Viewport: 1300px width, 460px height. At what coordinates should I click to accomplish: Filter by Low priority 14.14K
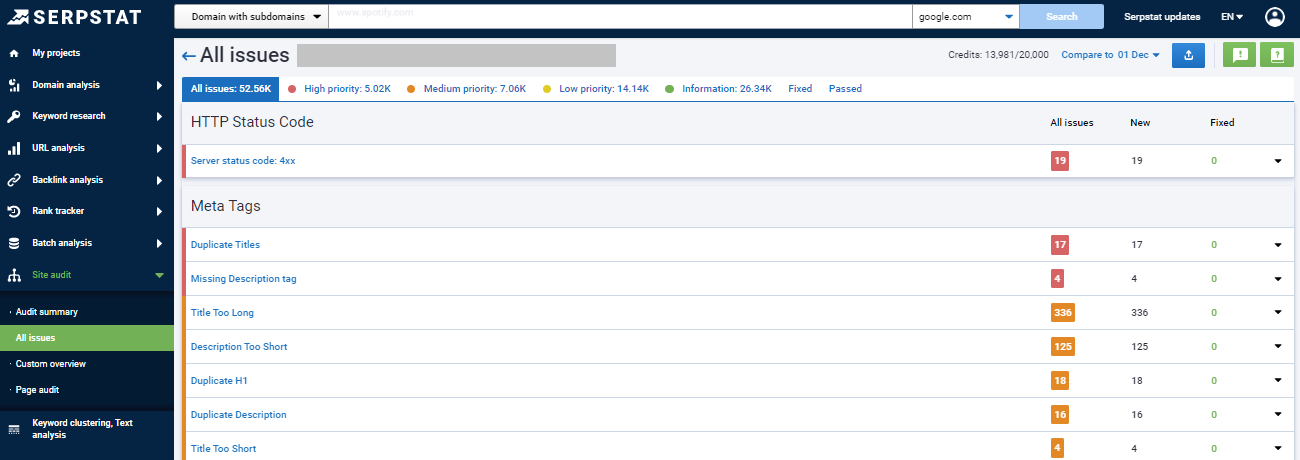tap(596, 89)
